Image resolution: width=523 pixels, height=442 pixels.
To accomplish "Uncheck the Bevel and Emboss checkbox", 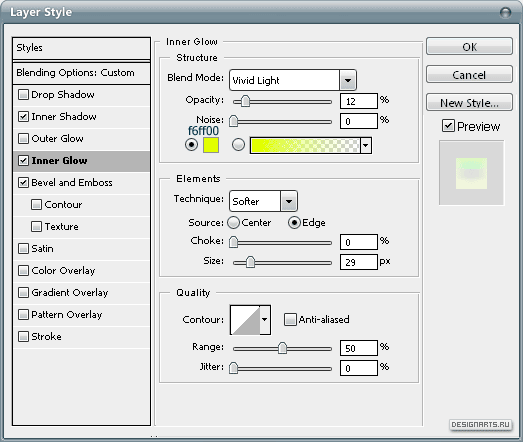I will [23, 183].
